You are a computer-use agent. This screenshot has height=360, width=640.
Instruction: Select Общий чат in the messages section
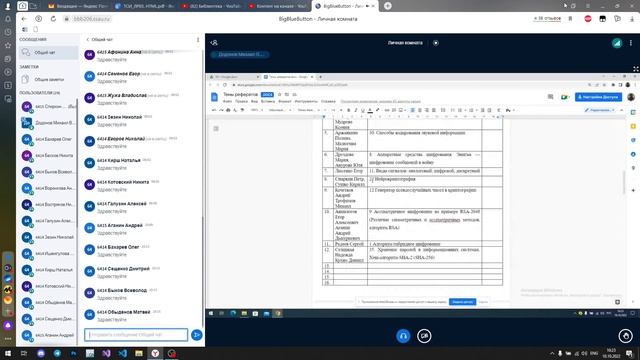(x=48, y=53)
